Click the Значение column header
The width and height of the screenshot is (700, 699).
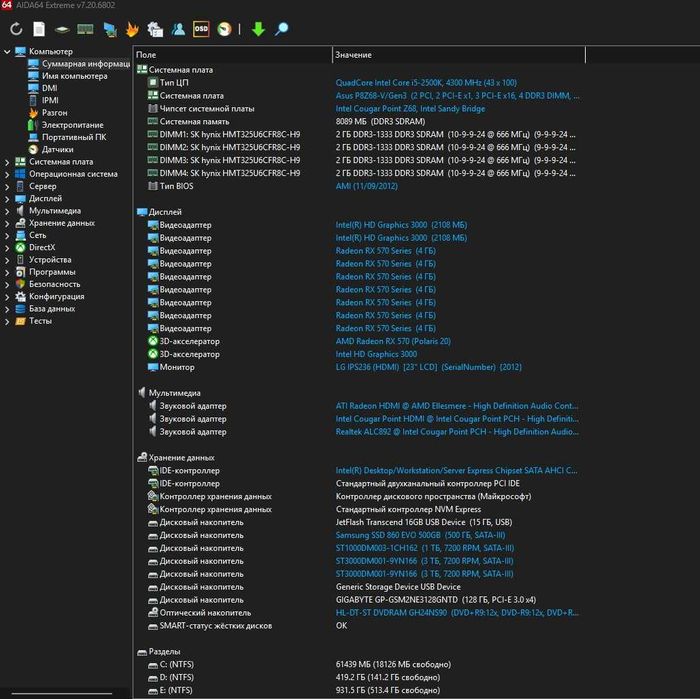(458, 55)
